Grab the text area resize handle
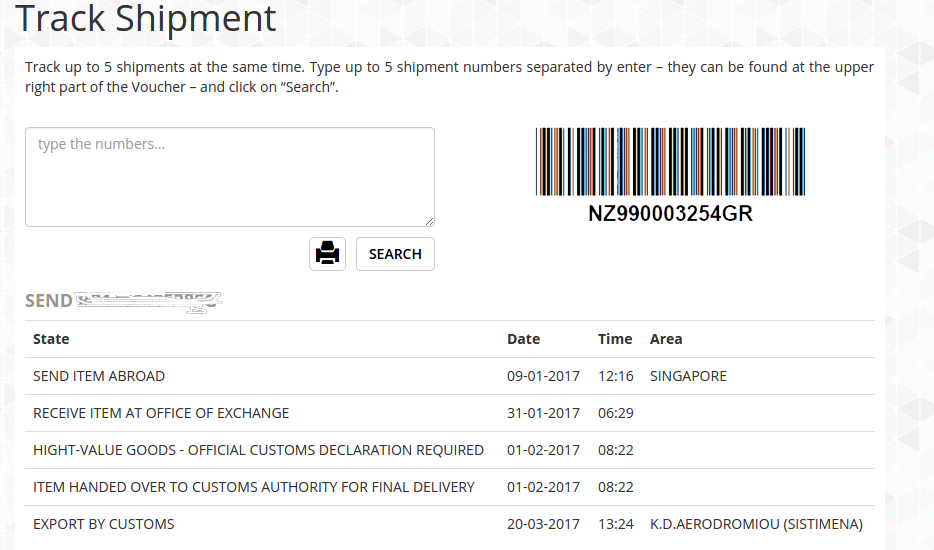 [x=429, y=221]
